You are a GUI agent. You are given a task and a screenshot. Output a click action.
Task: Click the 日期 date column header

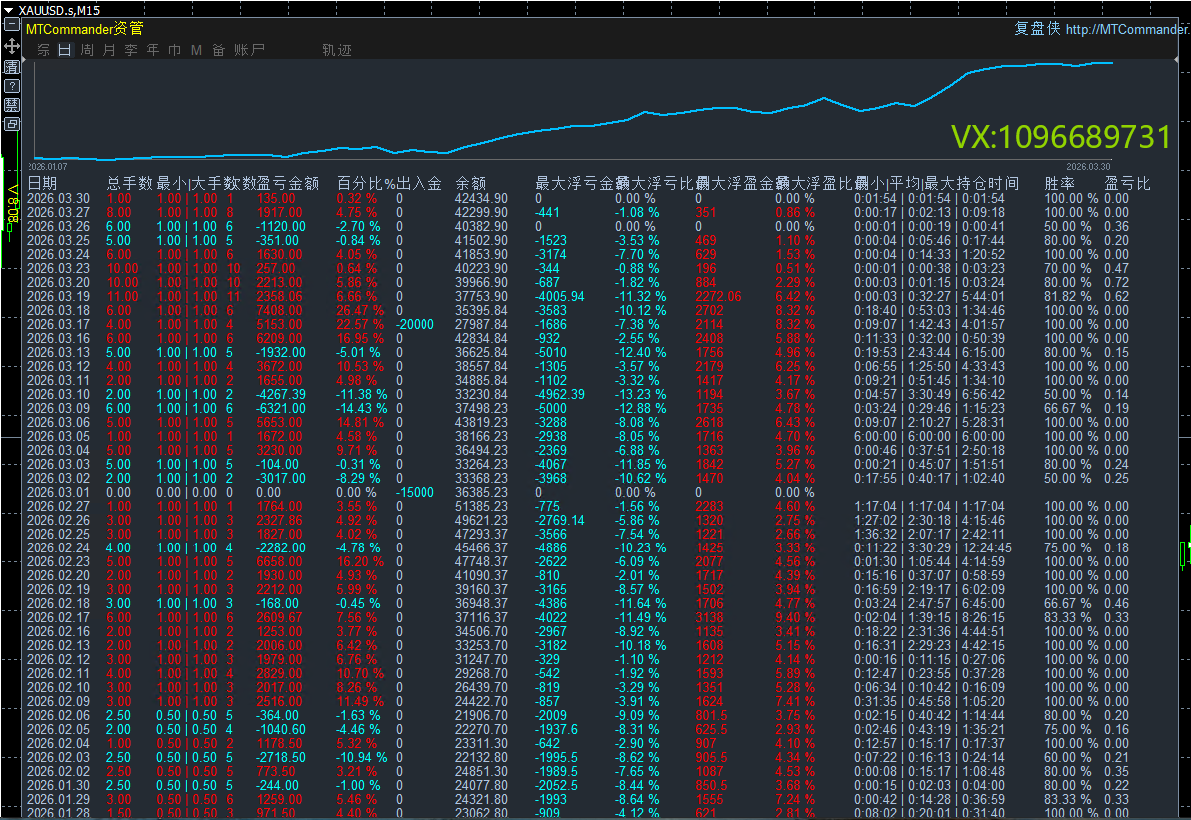point(42,184)
